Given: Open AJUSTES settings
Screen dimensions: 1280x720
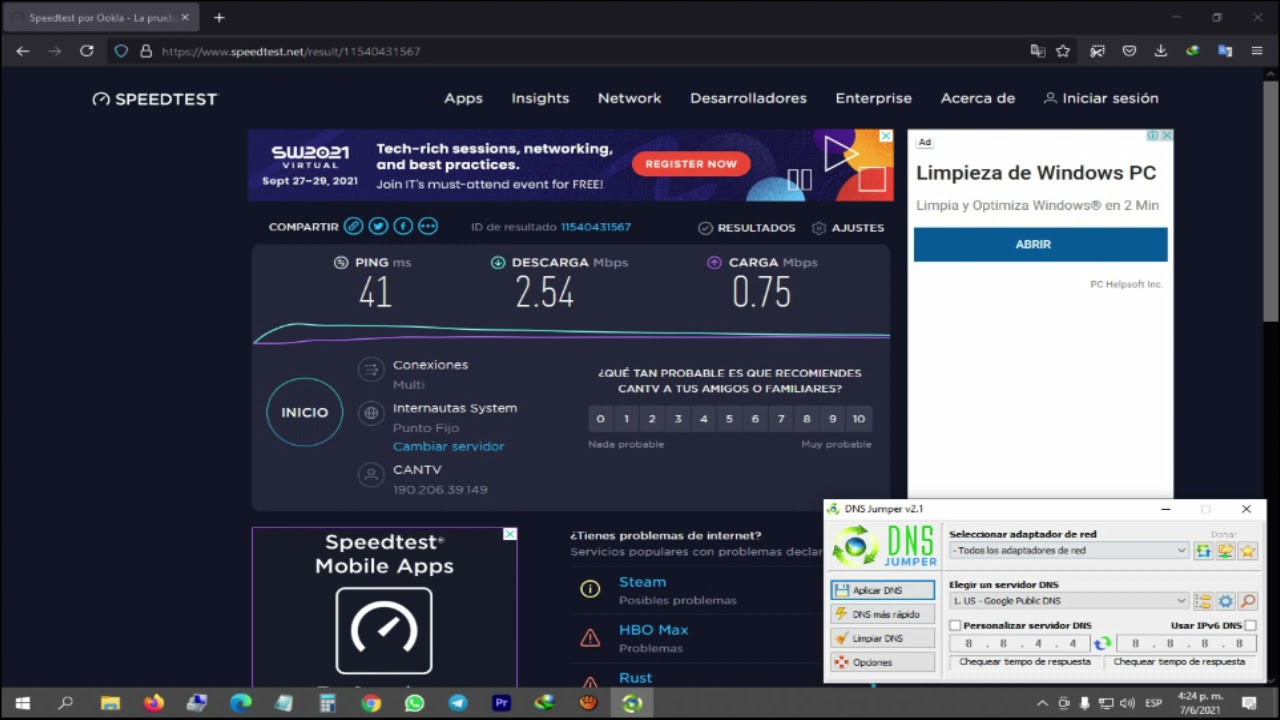Looking at the screenshot, I should coord(848,228).
